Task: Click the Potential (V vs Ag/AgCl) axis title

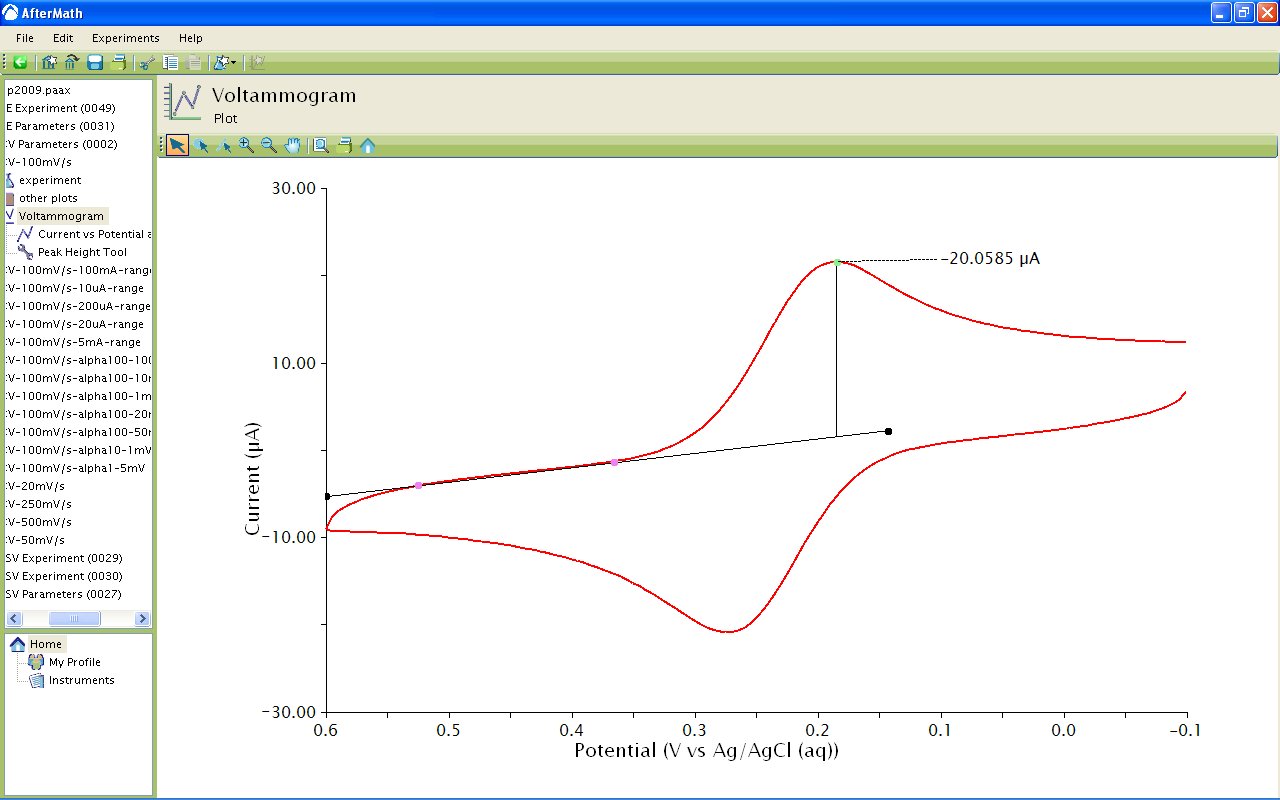Action: 707,750
